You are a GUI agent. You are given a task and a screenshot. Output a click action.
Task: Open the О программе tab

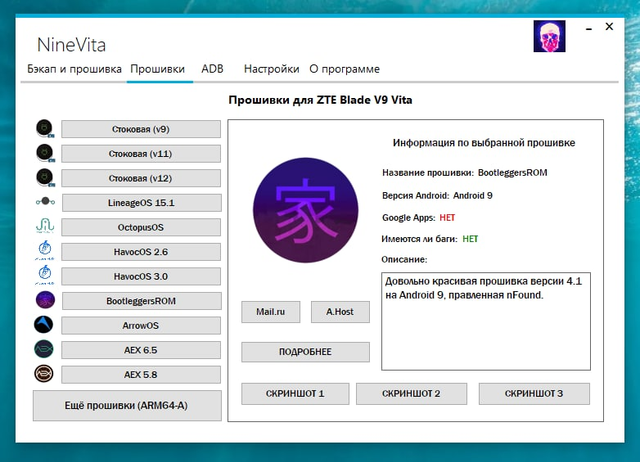point(344,69)
